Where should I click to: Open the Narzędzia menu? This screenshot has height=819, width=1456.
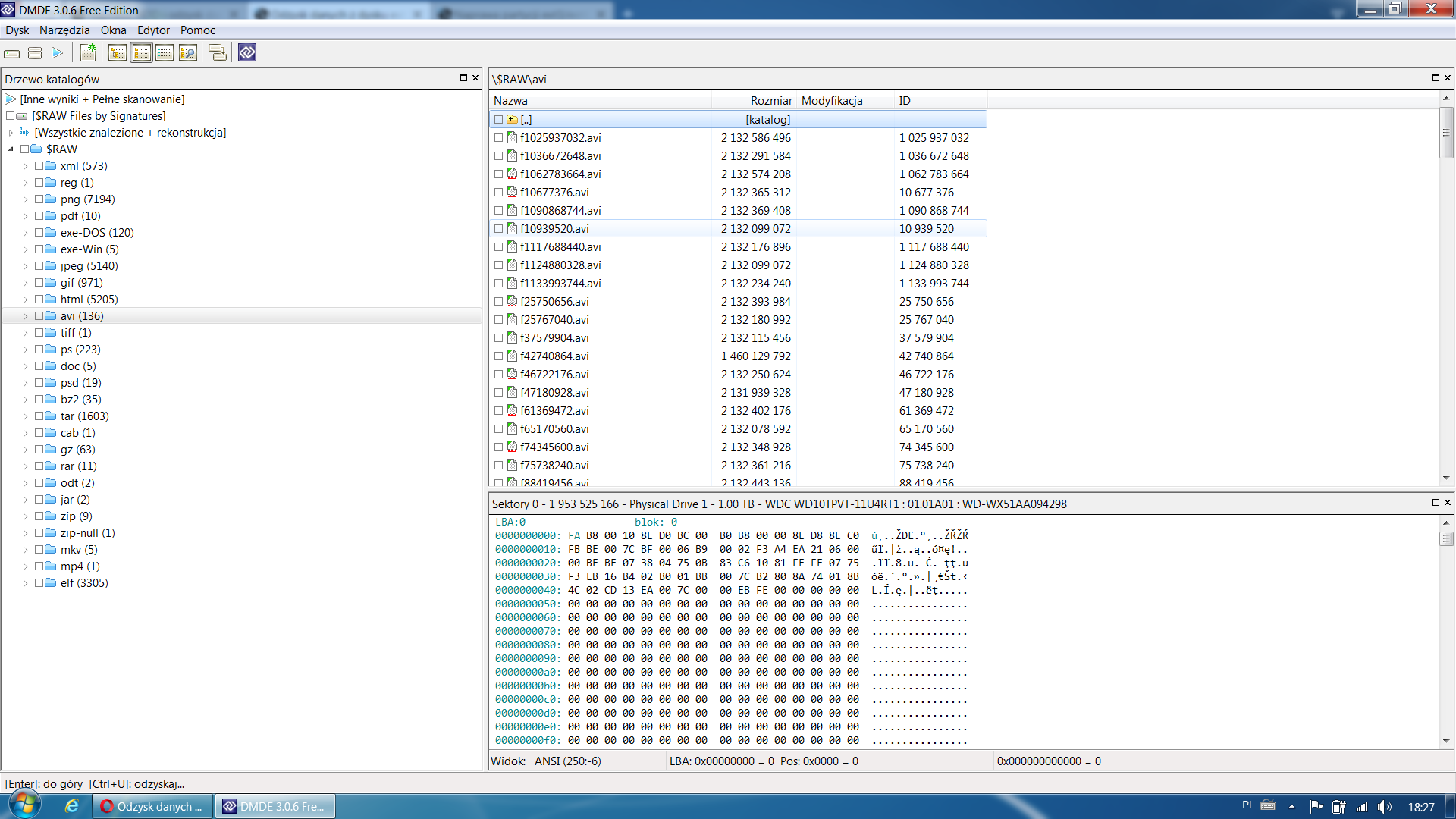click(x=64, y=30)
